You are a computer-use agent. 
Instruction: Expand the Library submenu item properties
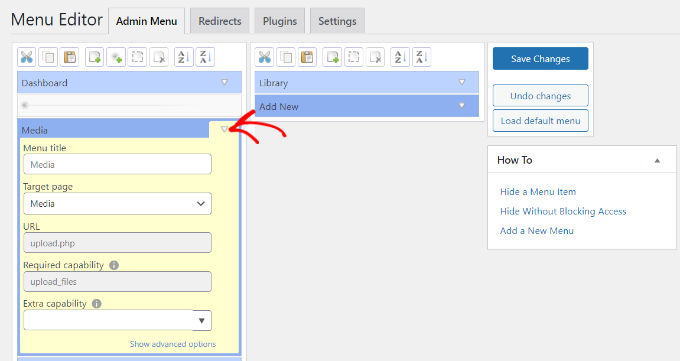point(462,82)
